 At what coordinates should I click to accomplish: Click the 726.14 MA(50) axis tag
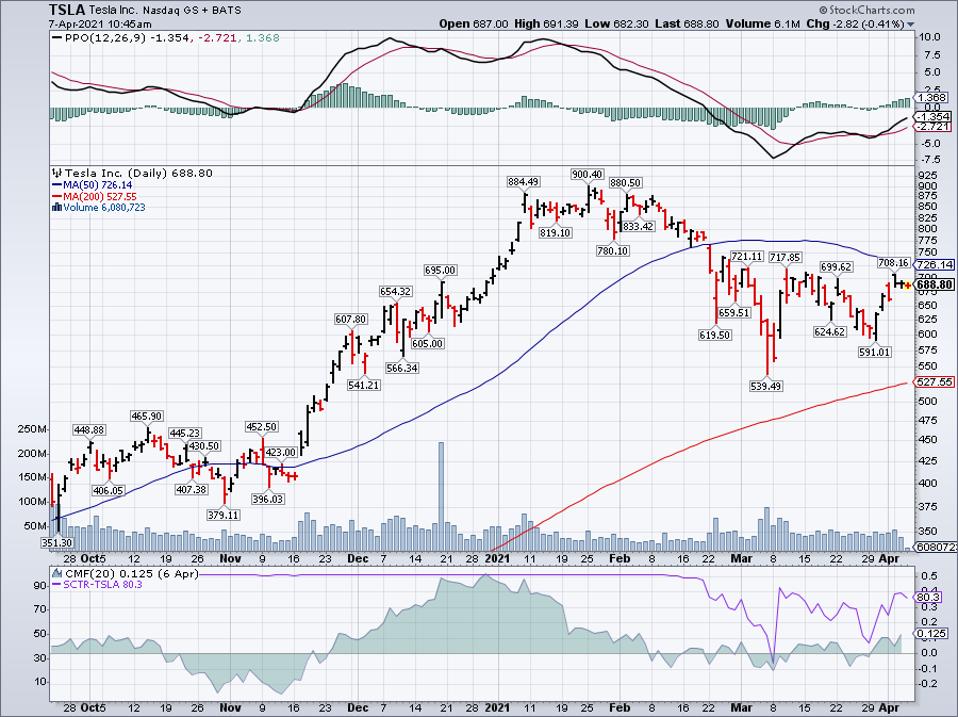point(934,265)
